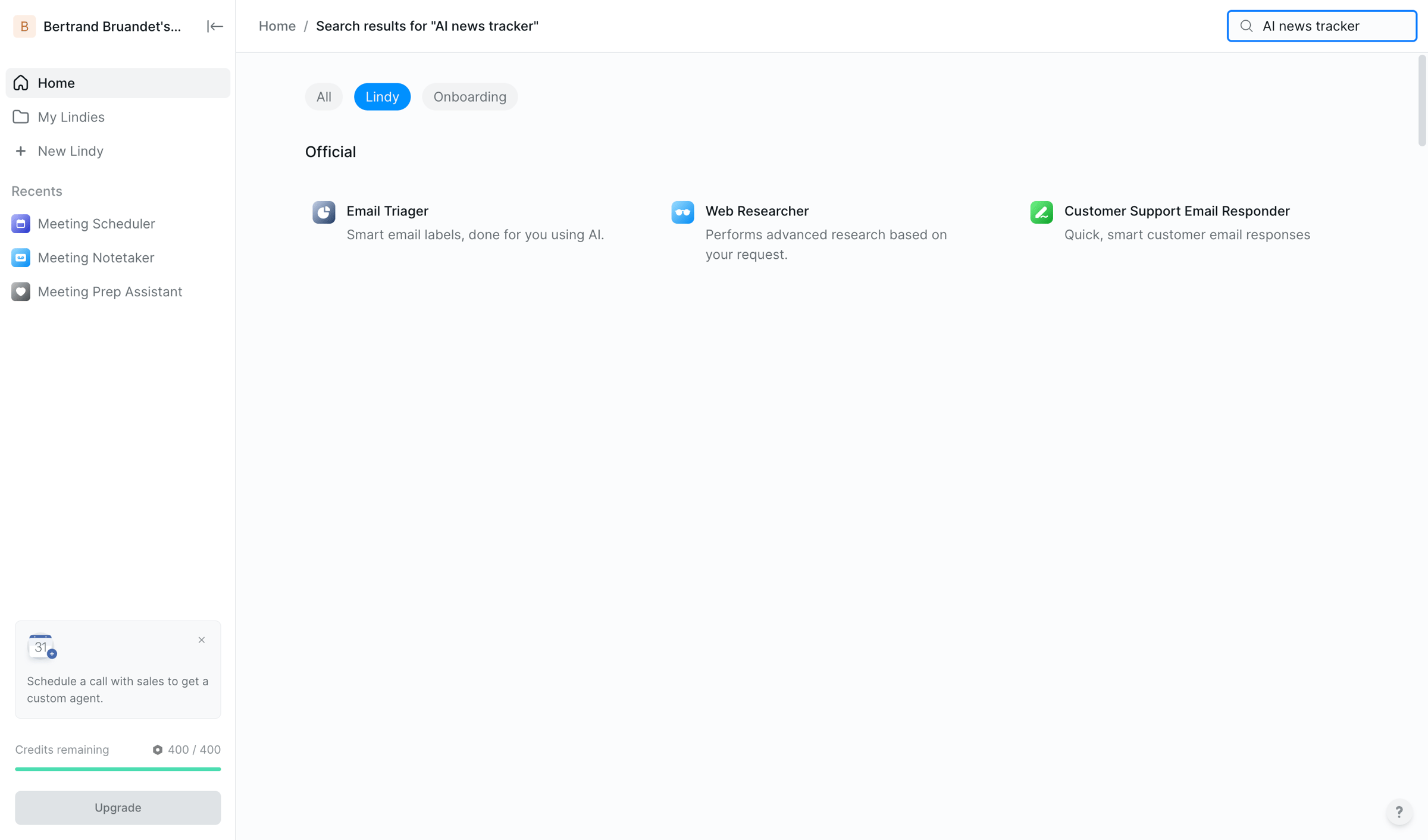This screenshot has width=1428, height=840.
Task: Click the help question mark icon
Action: click(1399, 811)
